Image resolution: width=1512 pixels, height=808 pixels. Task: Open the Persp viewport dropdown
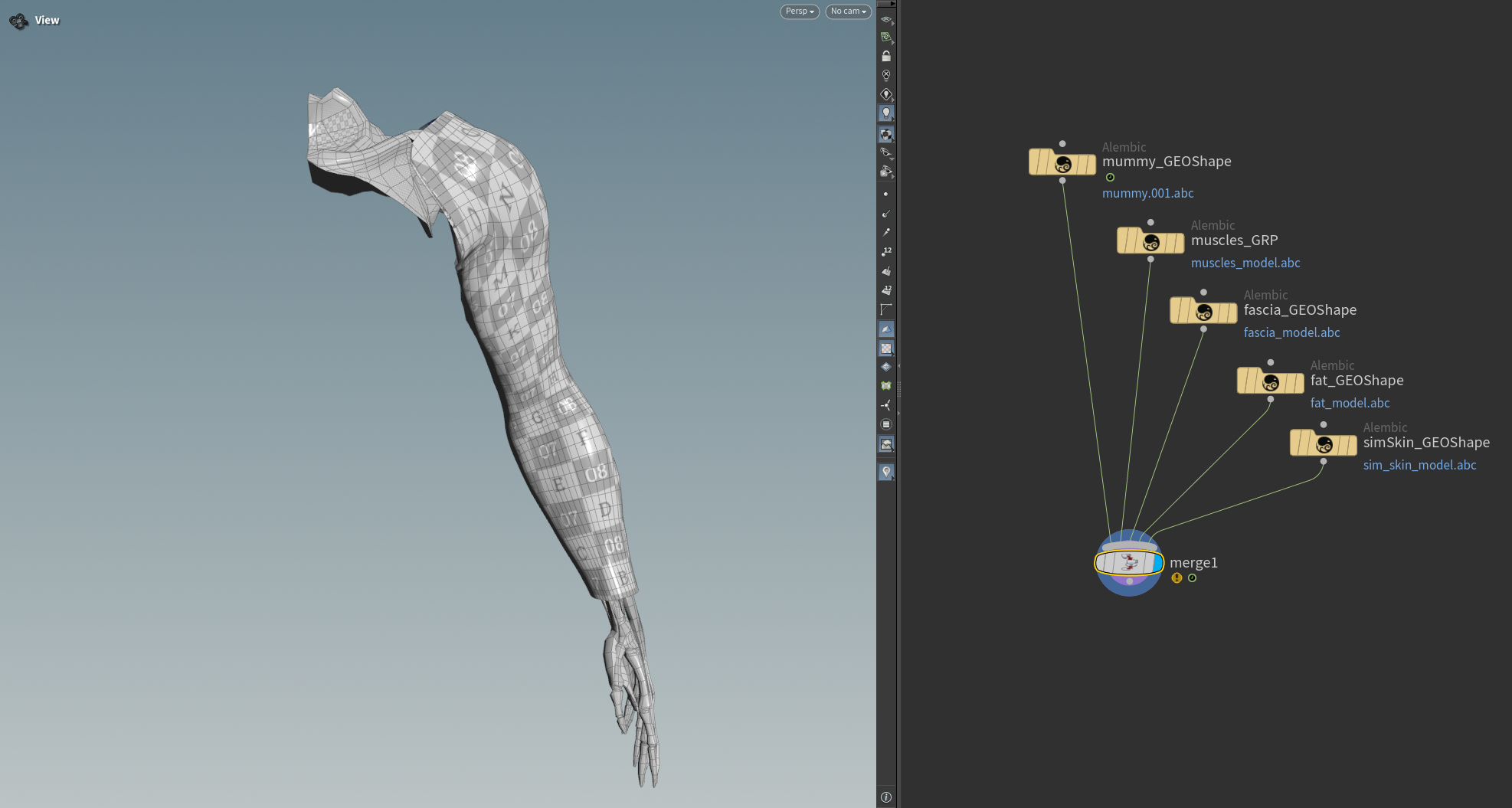tap(799, 11)
